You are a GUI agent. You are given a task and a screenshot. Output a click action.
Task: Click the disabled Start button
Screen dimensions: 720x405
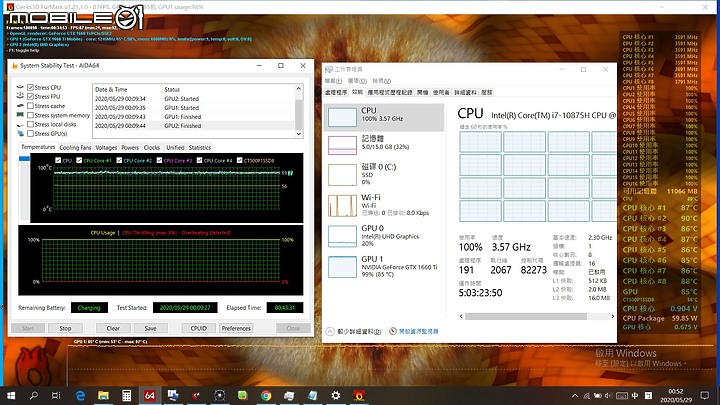coord(28,328)
